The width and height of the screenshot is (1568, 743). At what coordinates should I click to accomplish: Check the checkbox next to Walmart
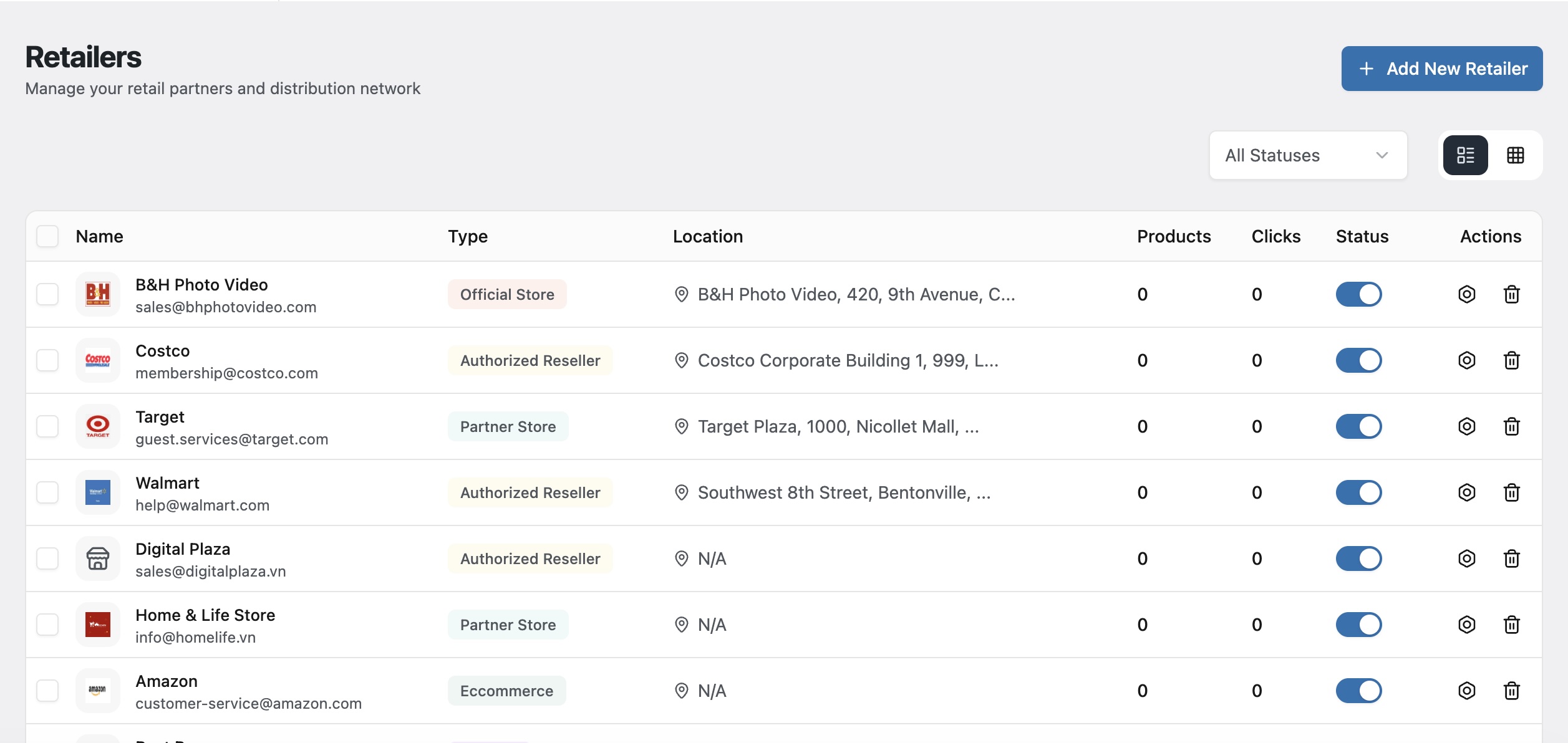coord(47,492)
